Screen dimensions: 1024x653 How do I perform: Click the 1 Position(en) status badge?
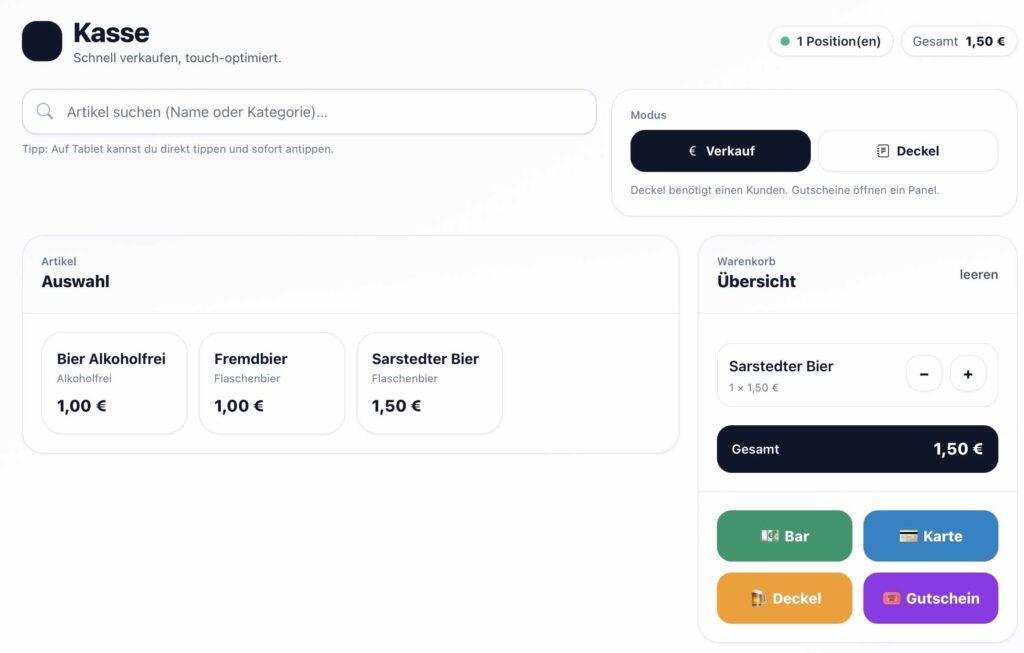[830, 41]
